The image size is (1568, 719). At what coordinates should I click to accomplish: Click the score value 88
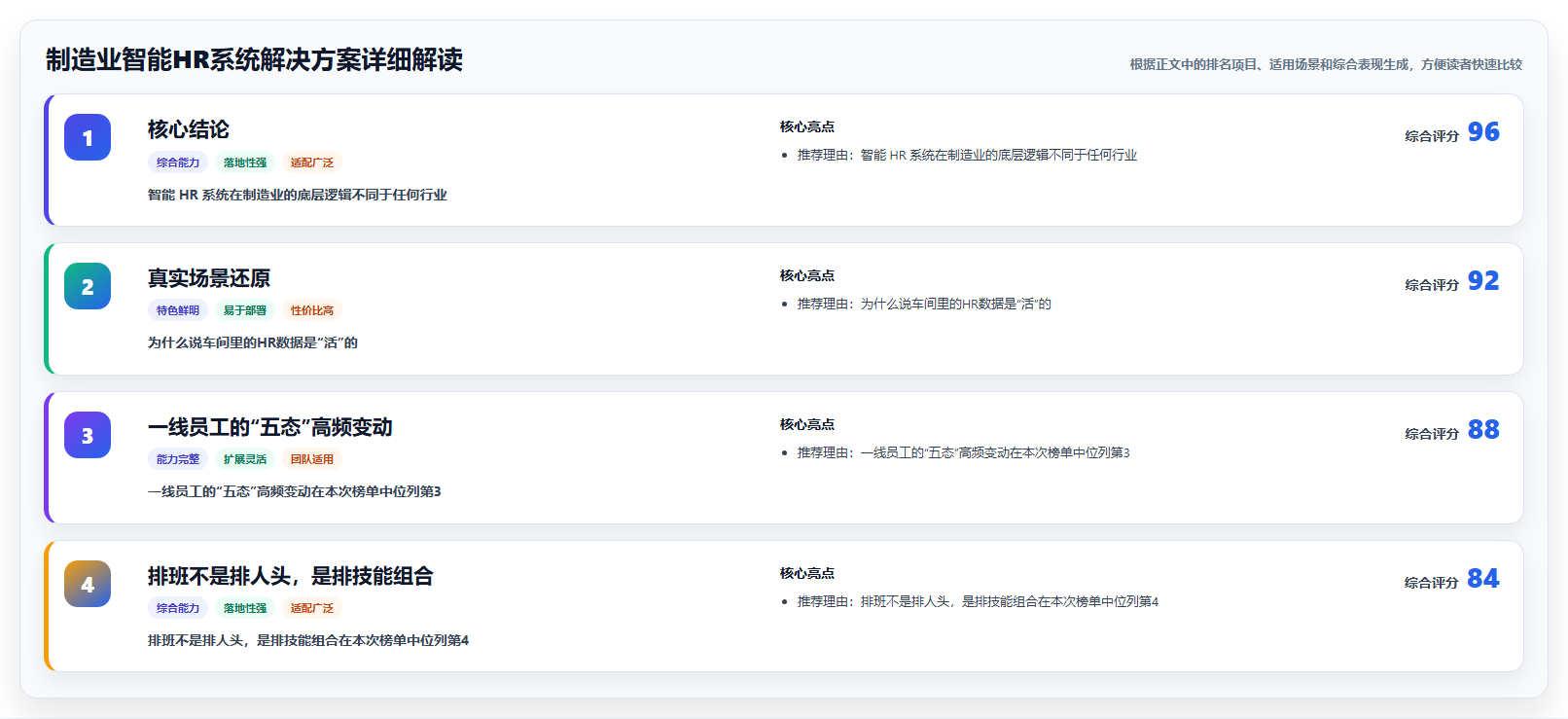click(1483, 429)
